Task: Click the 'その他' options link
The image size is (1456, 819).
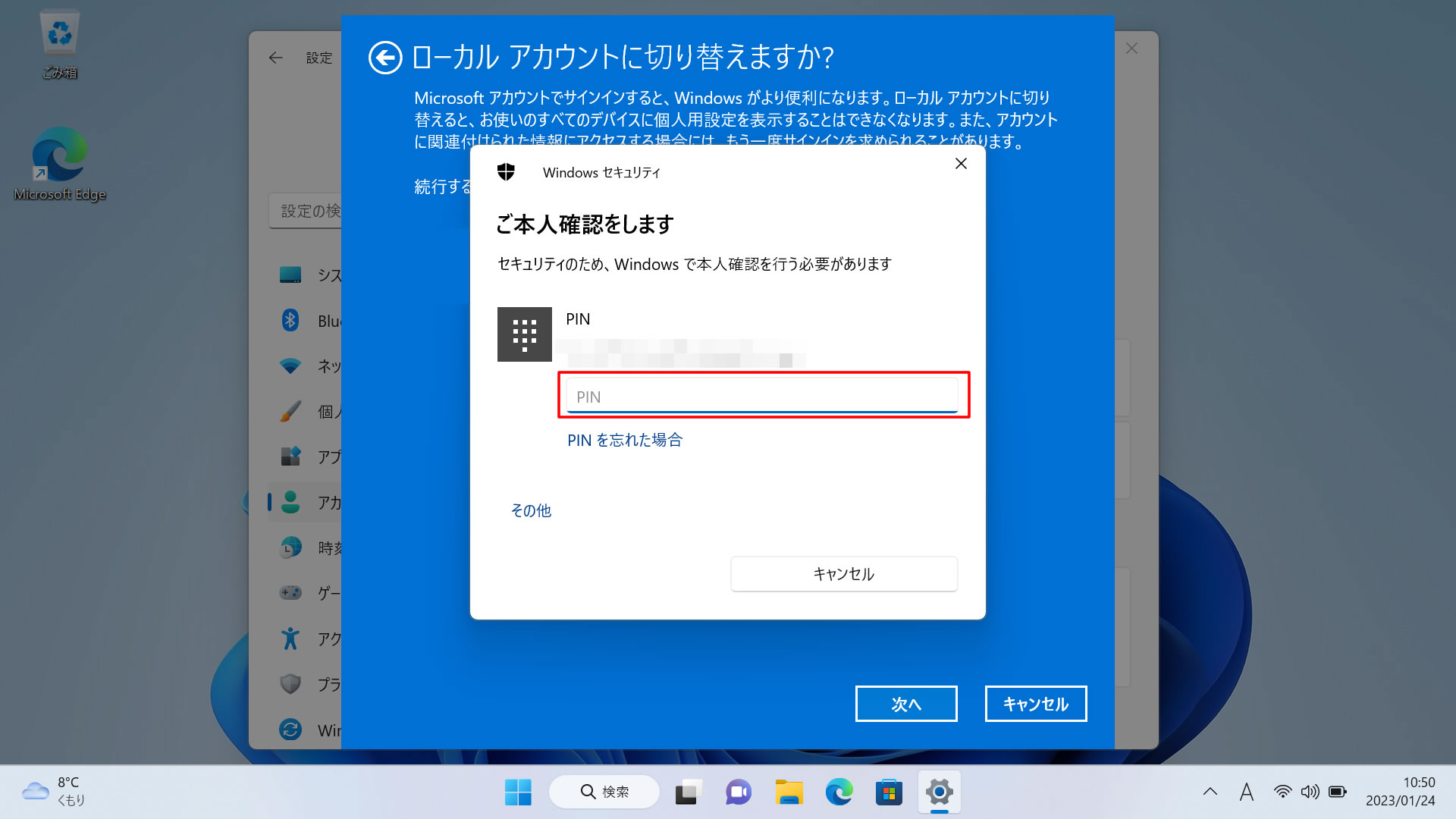Action: (x=531, y=510)
